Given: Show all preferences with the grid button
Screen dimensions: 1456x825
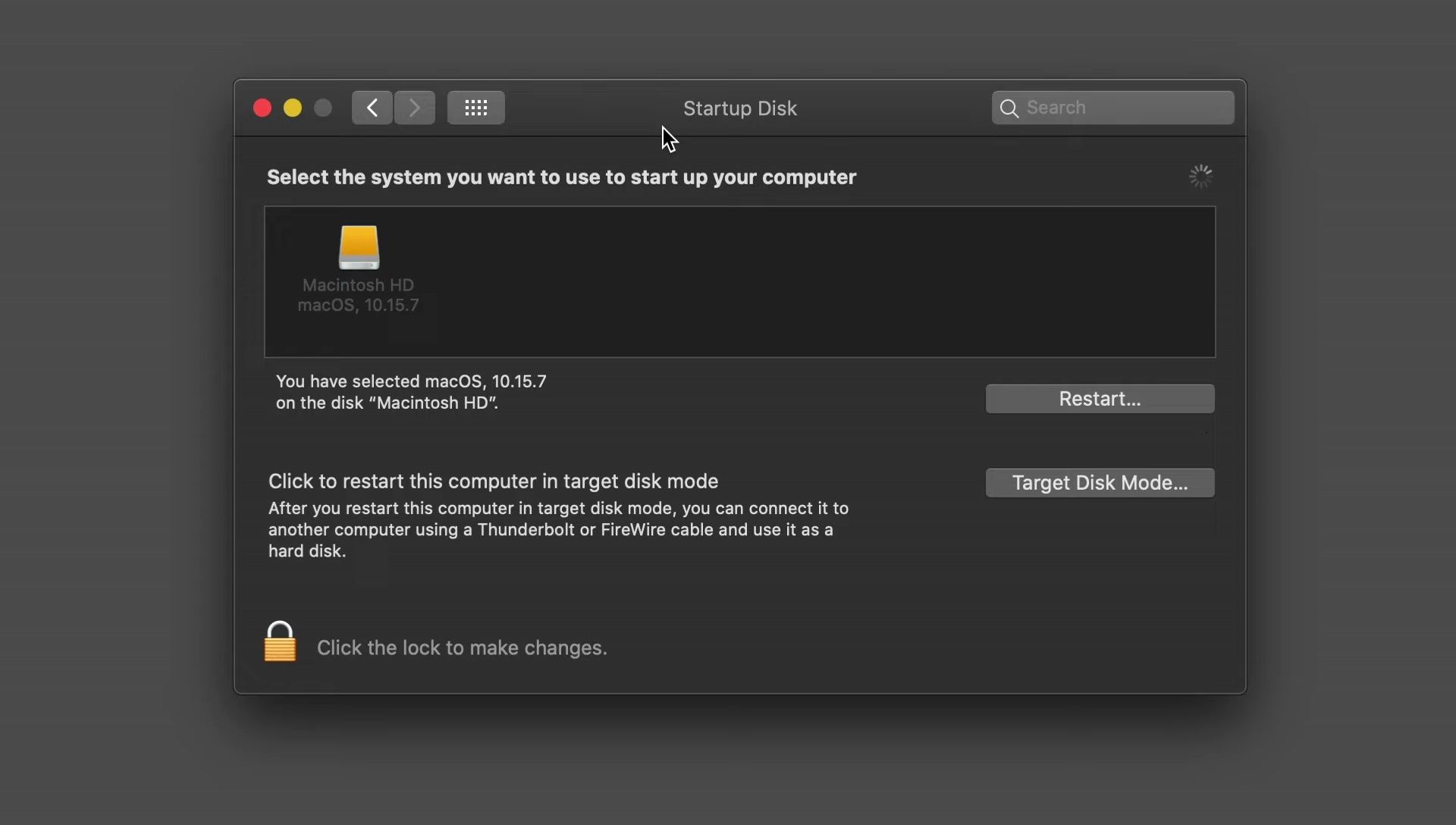Looking at the screenshot, I should (476, 108).
